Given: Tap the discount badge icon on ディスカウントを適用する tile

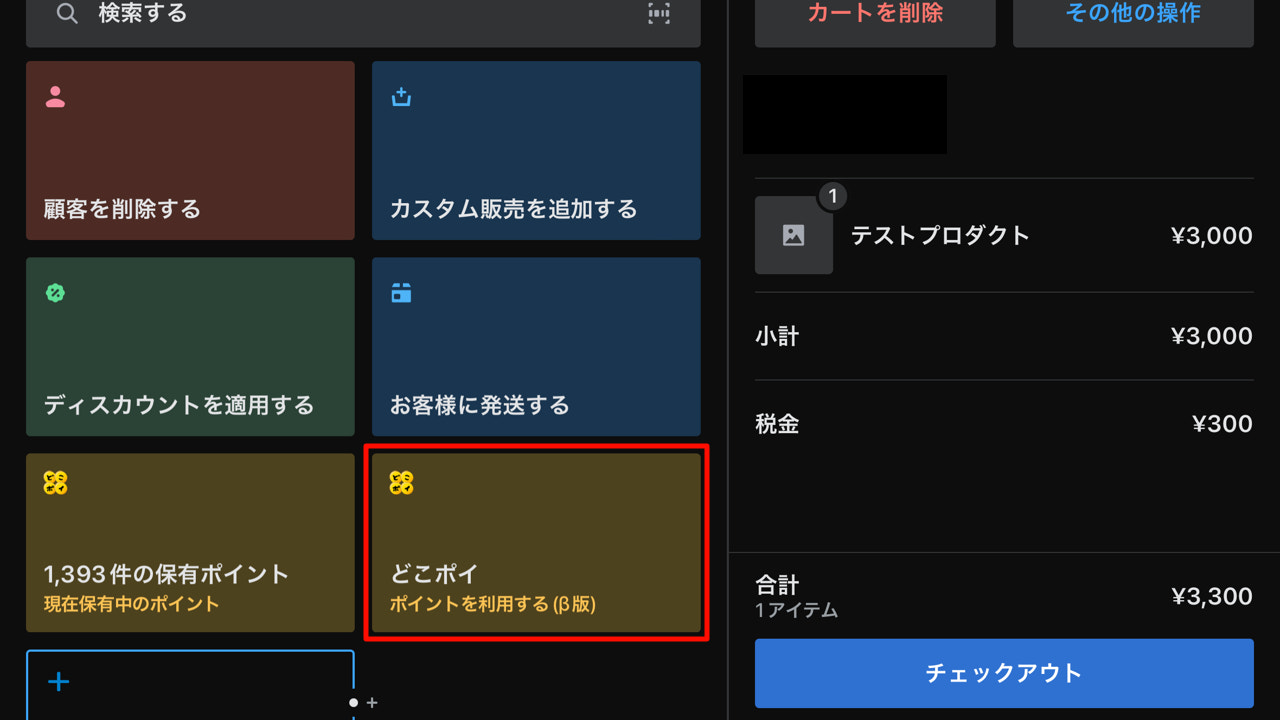Looking at the screenshot, I should 54,293.
